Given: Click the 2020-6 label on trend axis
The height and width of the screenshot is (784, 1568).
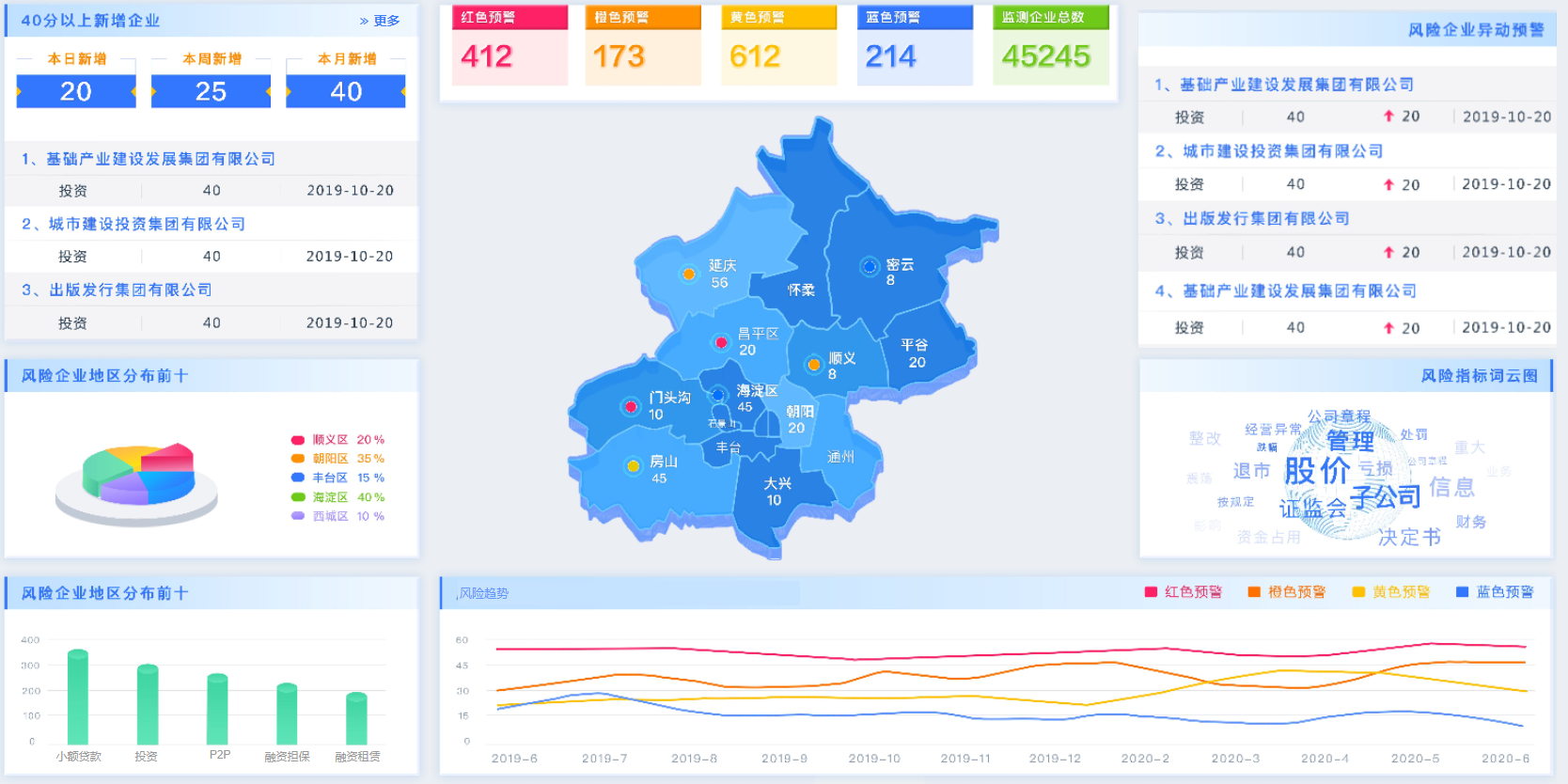Looking at the screenshot, I should click(1505, 759).
